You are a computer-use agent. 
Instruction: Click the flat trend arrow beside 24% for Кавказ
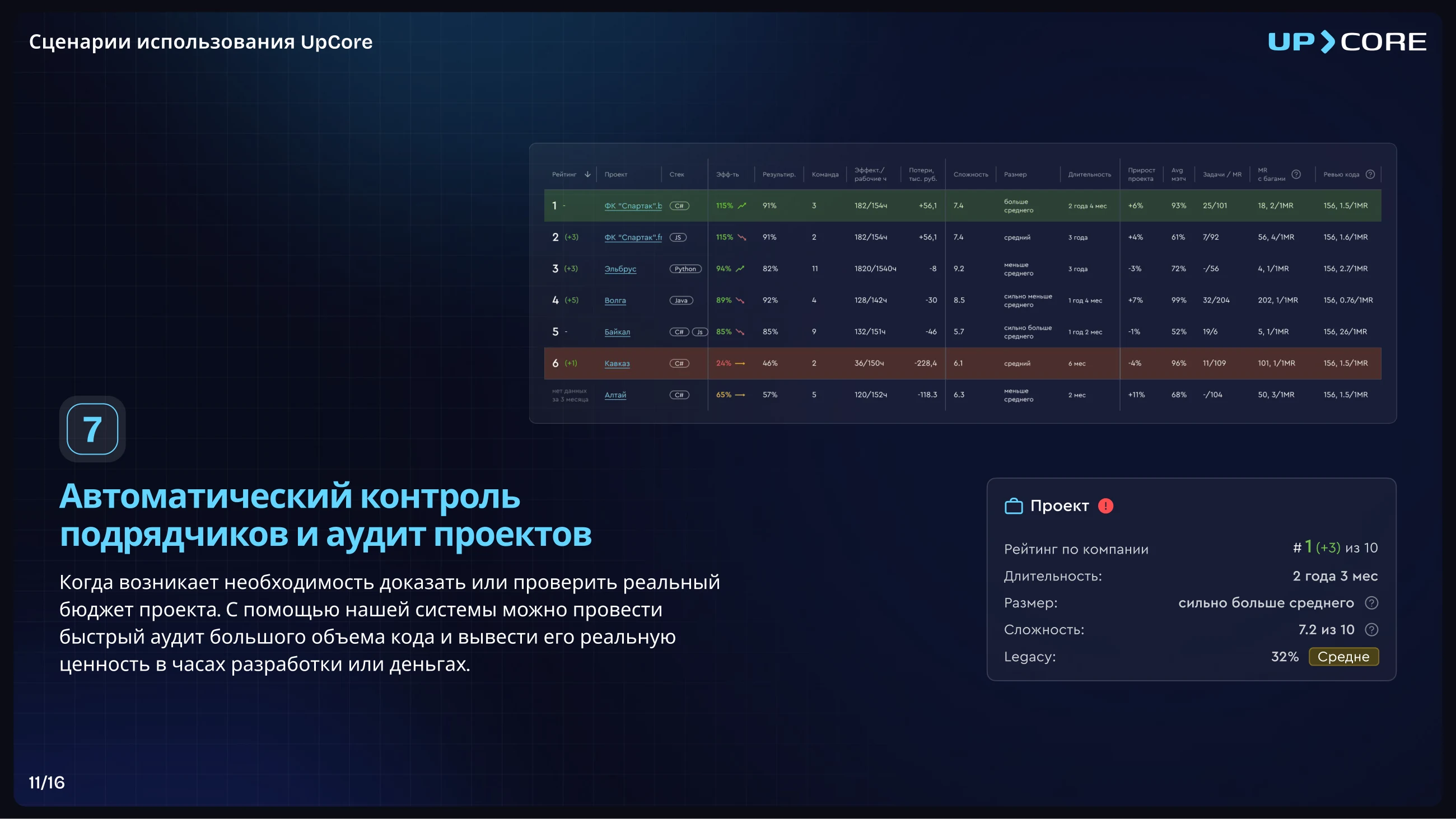pos(740,363)
